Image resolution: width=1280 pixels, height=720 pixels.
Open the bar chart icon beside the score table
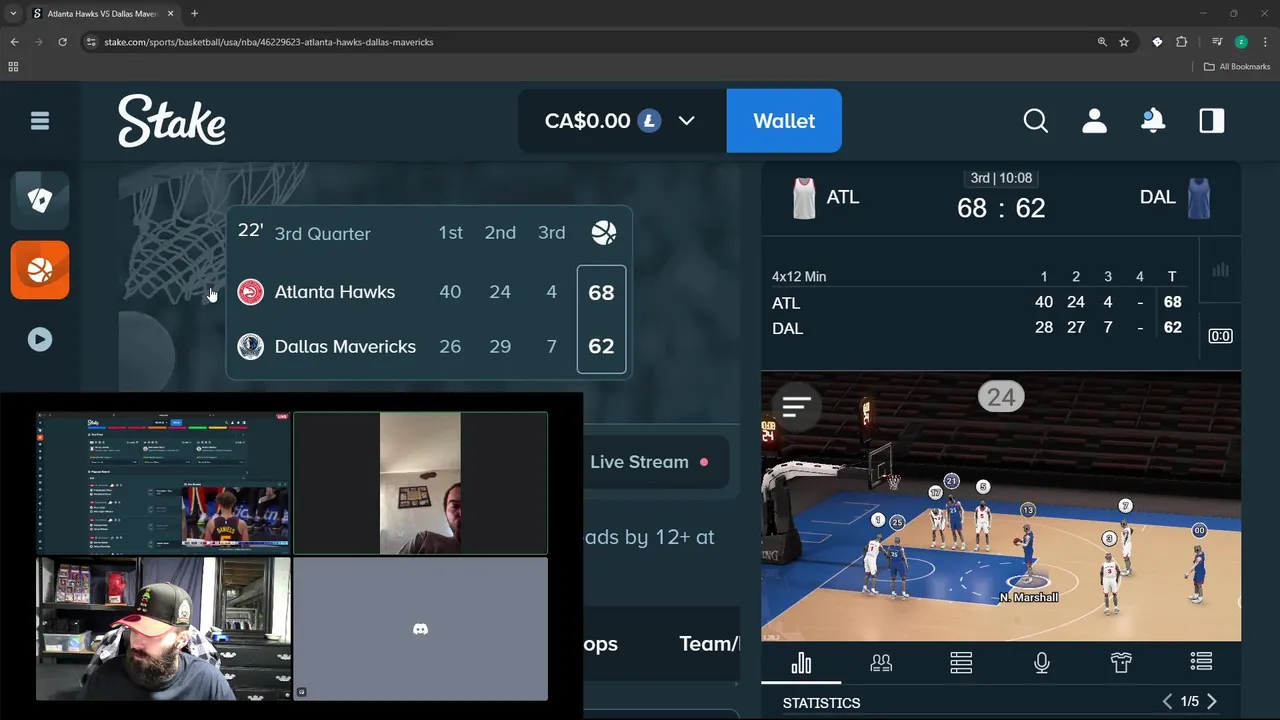[x=1220, y=270]
